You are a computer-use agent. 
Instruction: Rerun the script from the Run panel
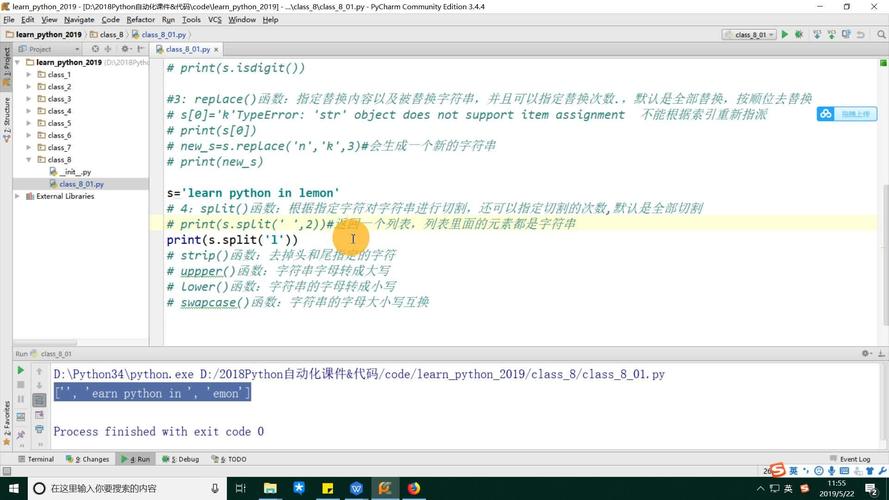(x=20, y=370)
